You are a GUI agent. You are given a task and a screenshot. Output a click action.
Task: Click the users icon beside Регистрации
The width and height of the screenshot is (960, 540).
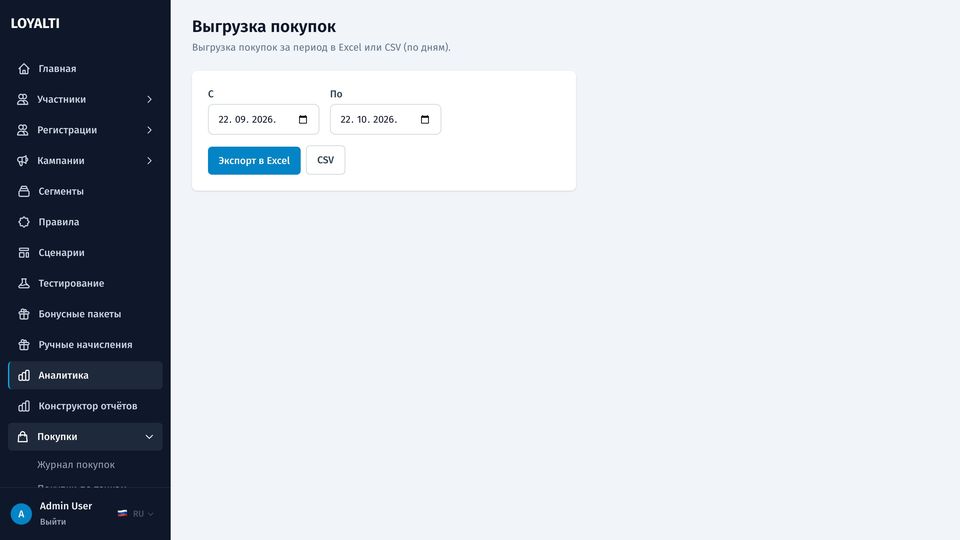click(x=23, y=130)
